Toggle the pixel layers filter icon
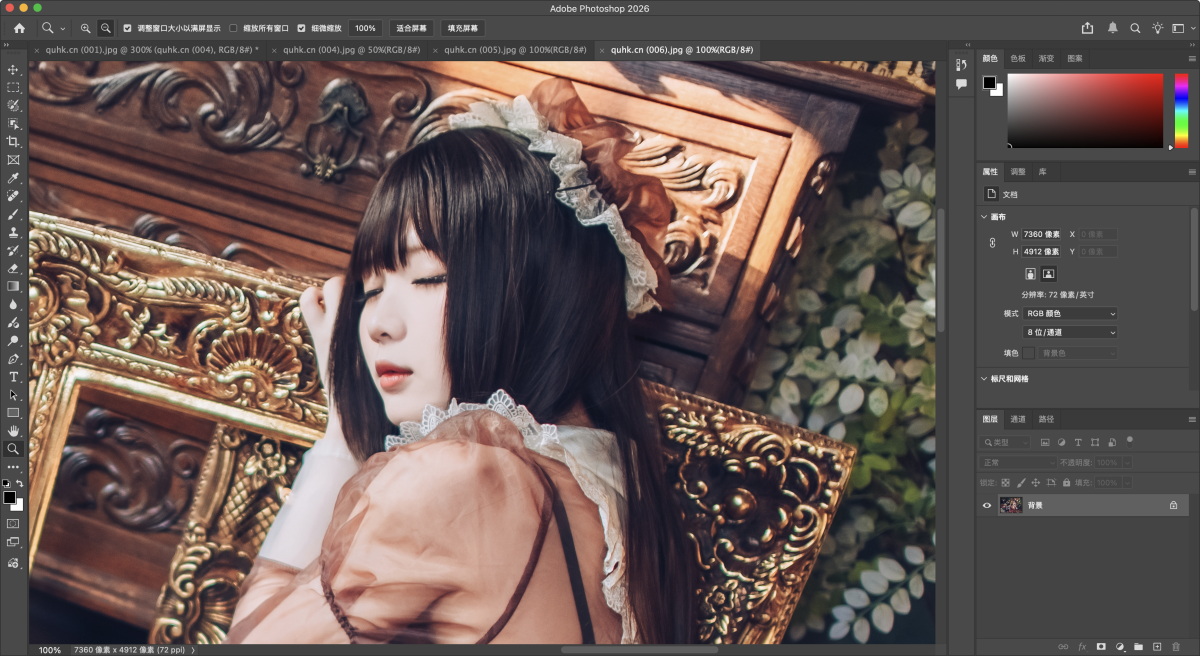This screenshot has height=656, width=1200. point(1045,442)
